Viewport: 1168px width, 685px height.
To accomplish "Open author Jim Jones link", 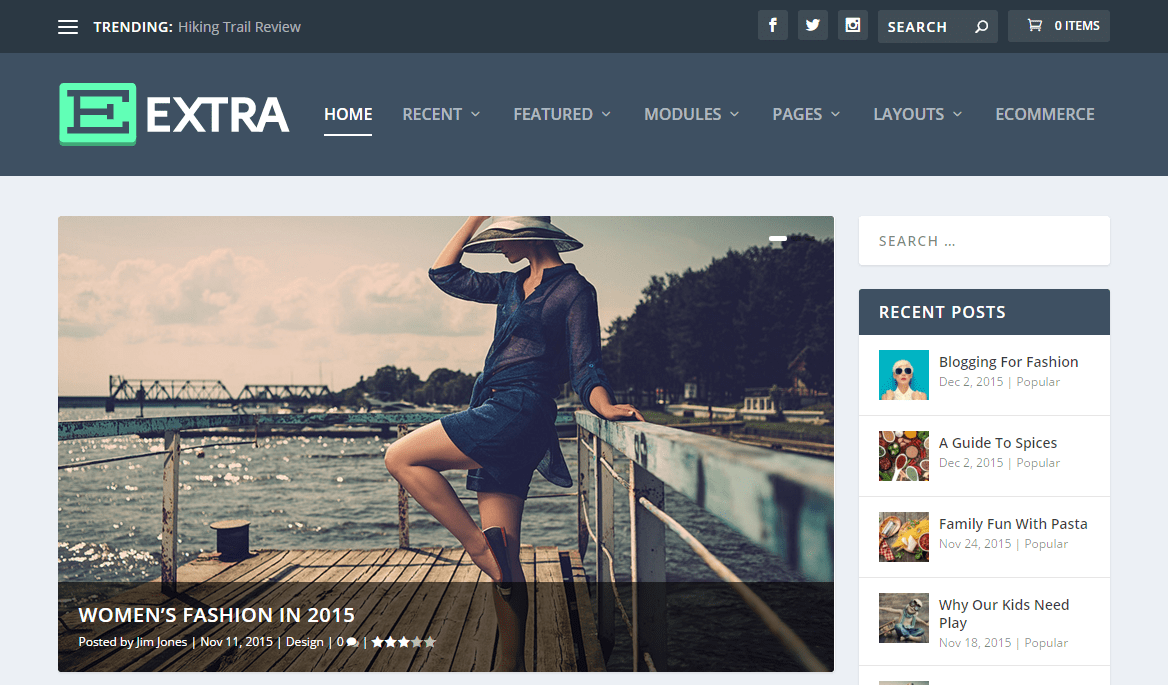I will [x=161, y=642].
